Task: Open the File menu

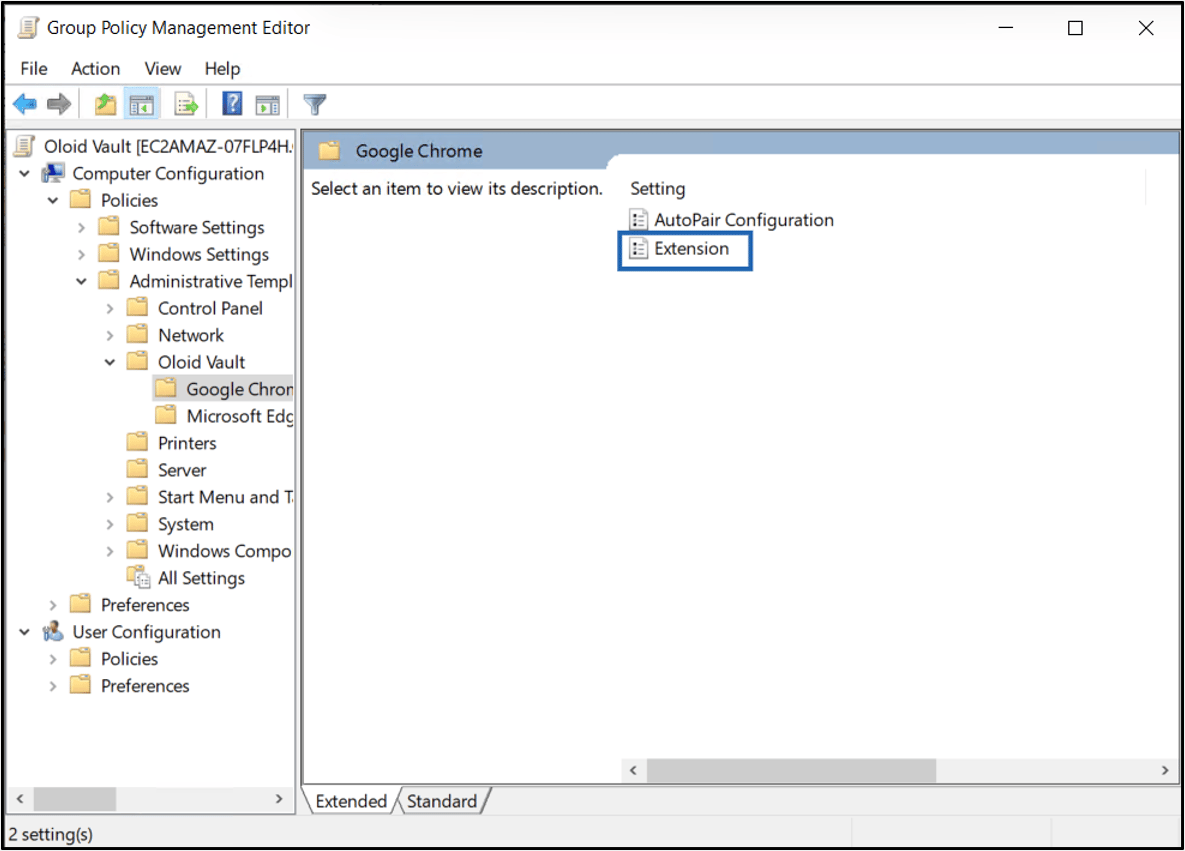Action: point(34,69)
